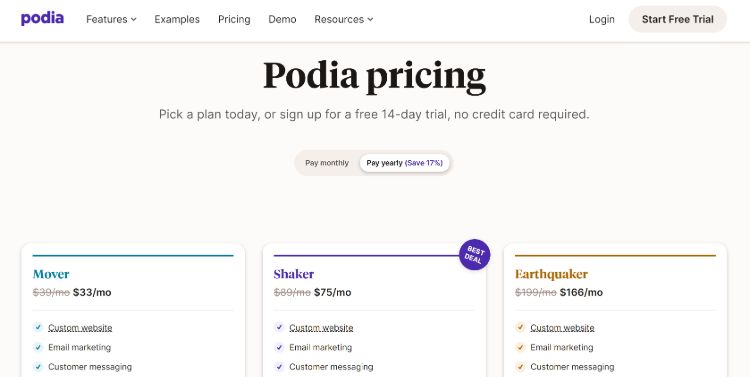
Task: Click Start Free Trial button
Action: tap(677, 19)
